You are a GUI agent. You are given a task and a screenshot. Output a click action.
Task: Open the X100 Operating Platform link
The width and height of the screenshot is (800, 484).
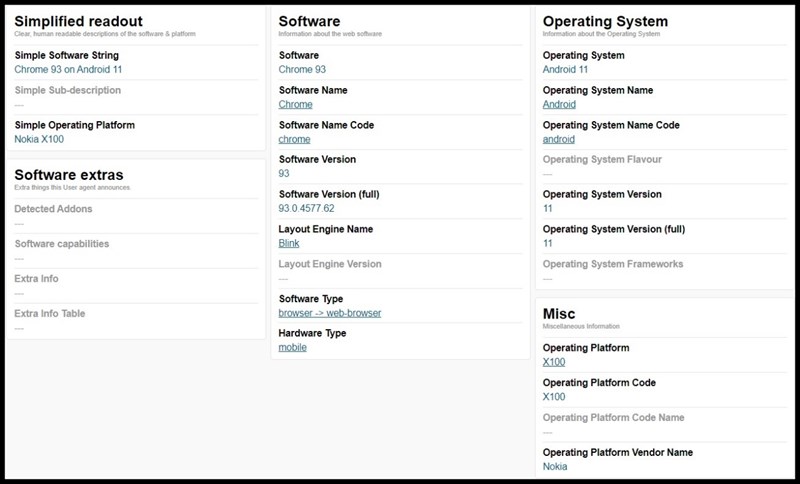pos(554,362)
